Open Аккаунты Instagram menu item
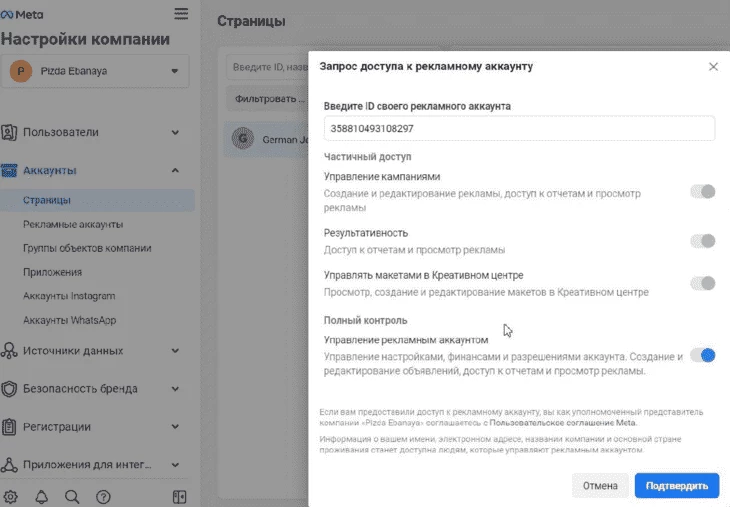This screenshot has width=730, height=507. (69, 296)
